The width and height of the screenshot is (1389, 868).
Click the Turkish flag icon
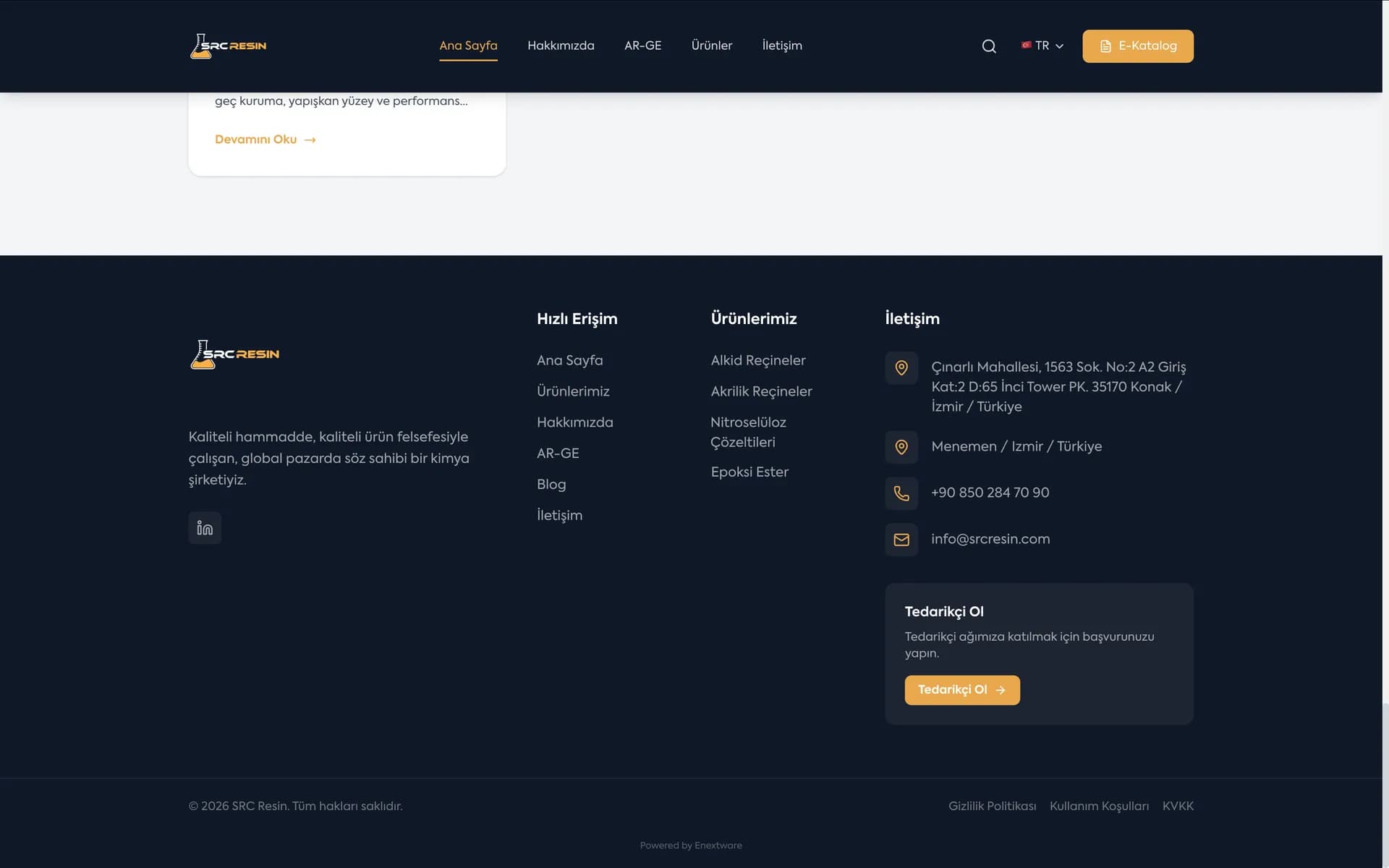coord(1026,45)
